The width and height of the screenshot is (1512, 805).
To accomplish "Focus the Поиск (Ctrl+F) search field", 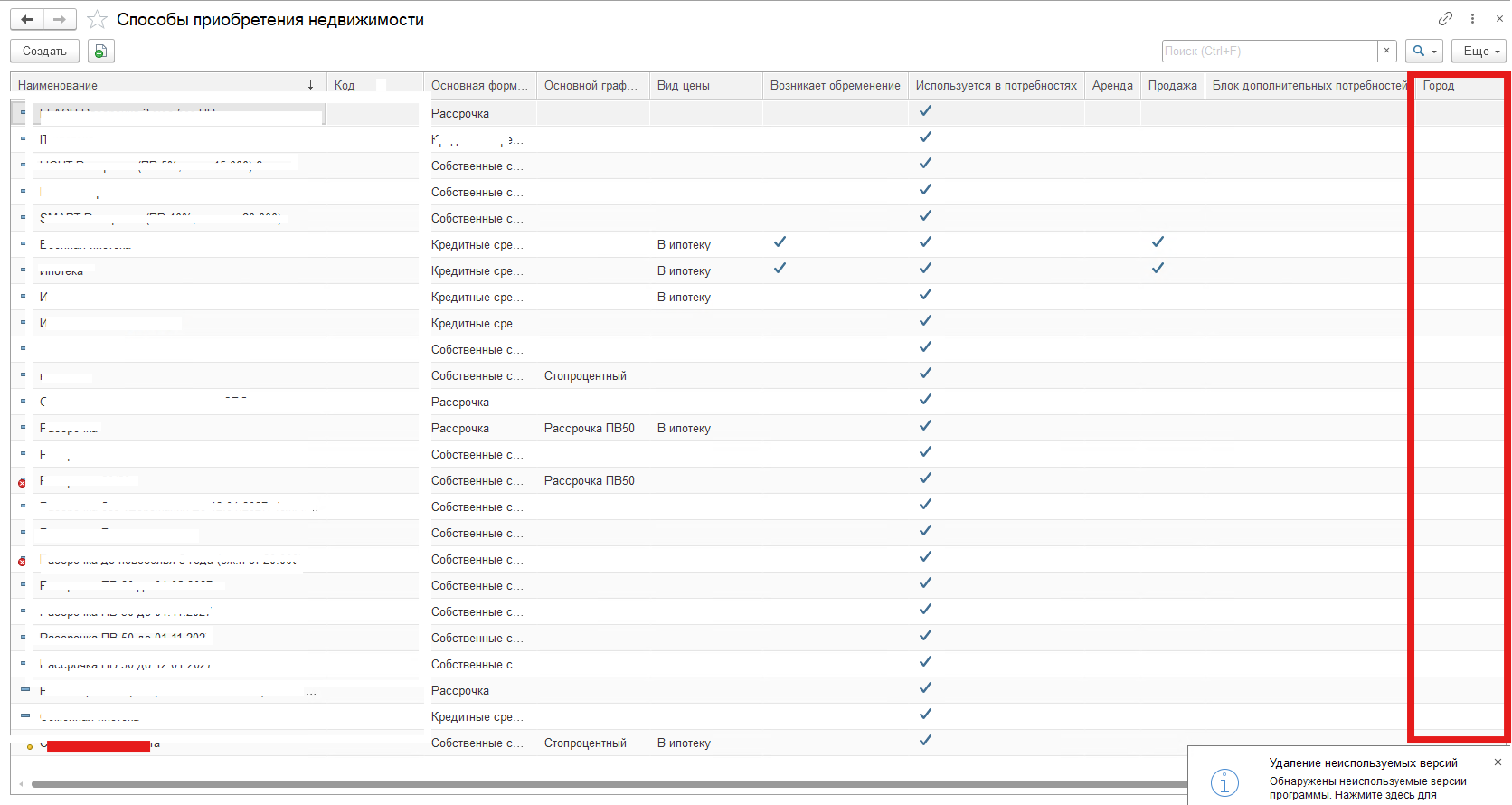I will 1269,52.
